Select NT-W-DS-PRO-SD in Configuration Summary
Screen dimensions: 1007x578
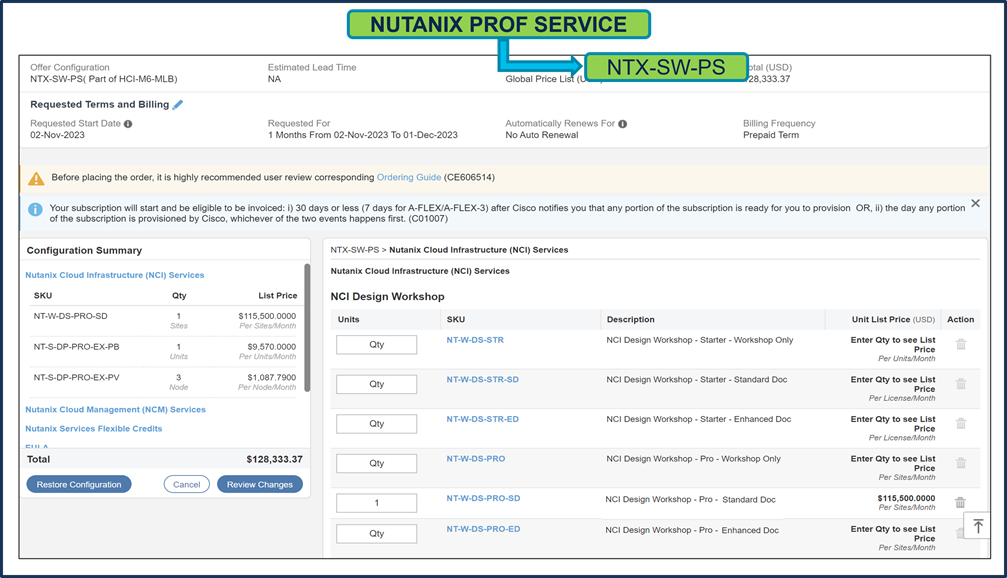tap(71, 316)
